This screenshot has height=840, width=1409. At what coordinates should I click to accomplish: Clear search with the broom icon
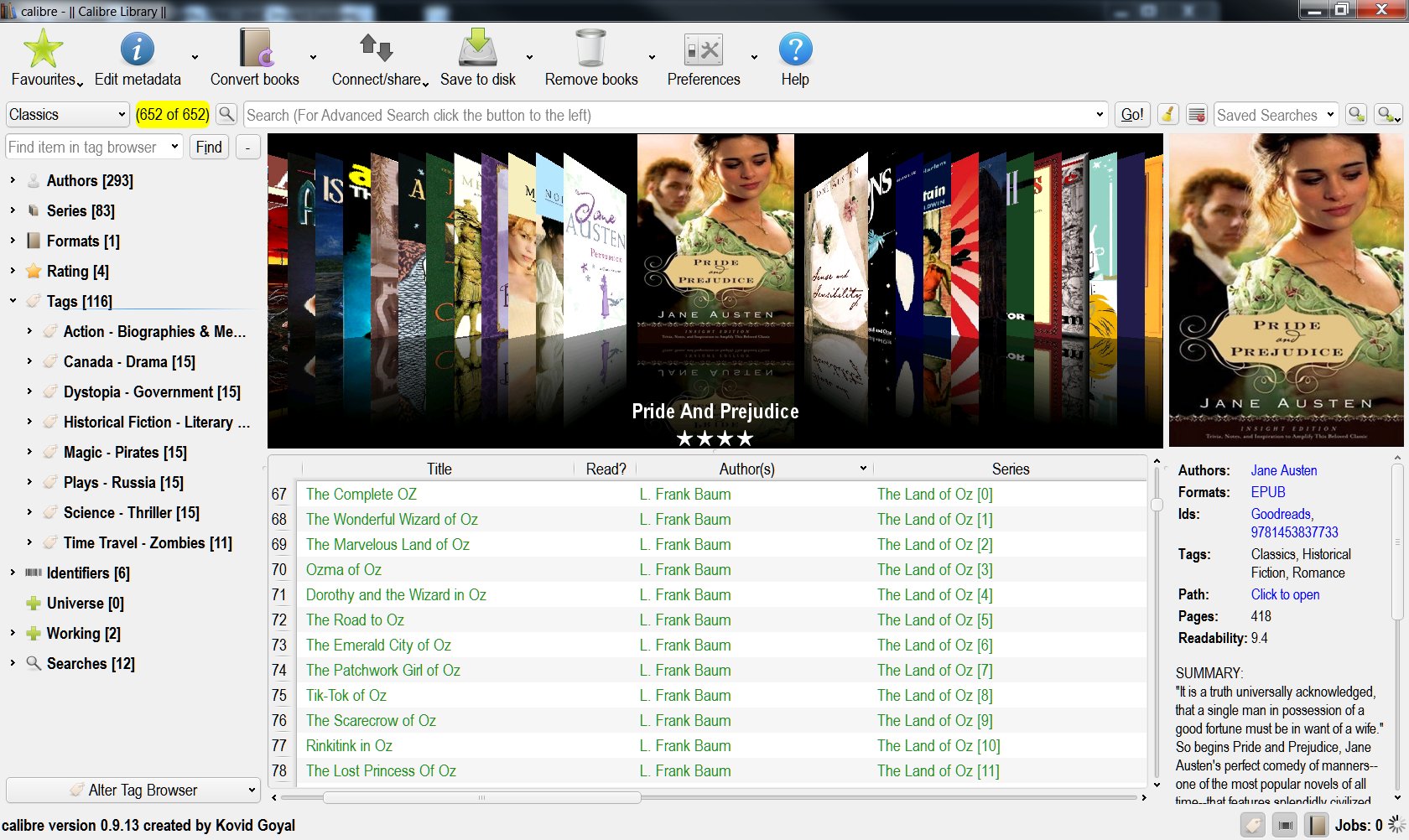1167,114
